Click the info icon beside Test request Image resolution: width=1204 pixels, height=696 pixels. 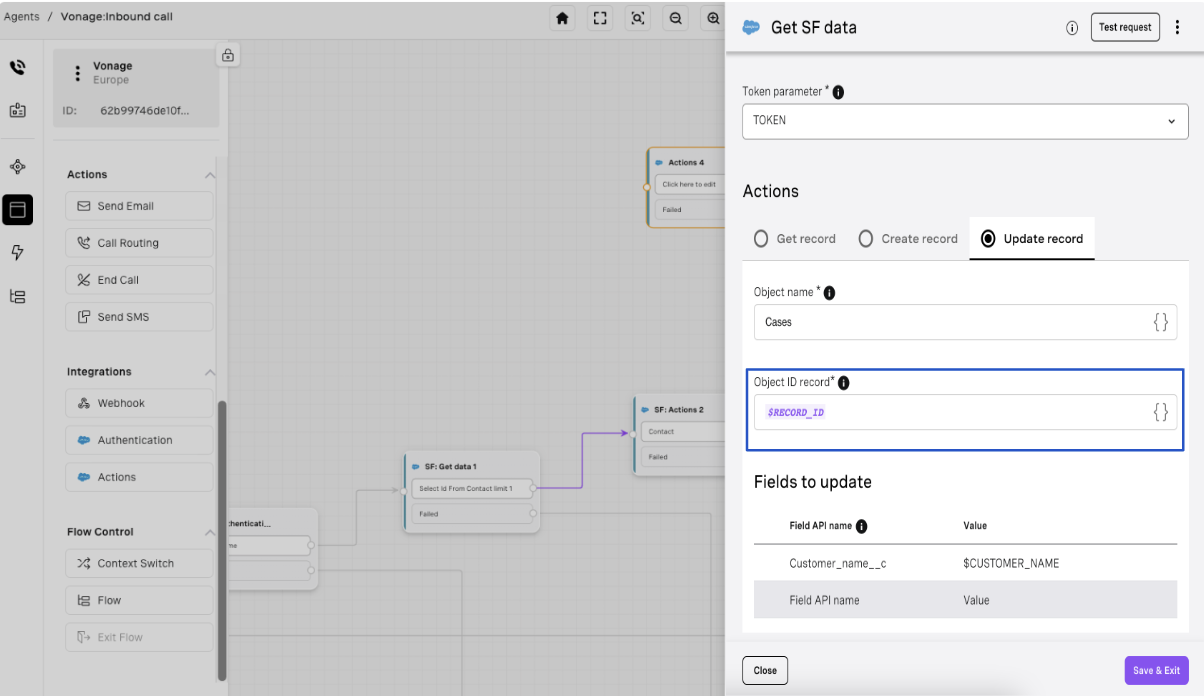[1072, 28]
